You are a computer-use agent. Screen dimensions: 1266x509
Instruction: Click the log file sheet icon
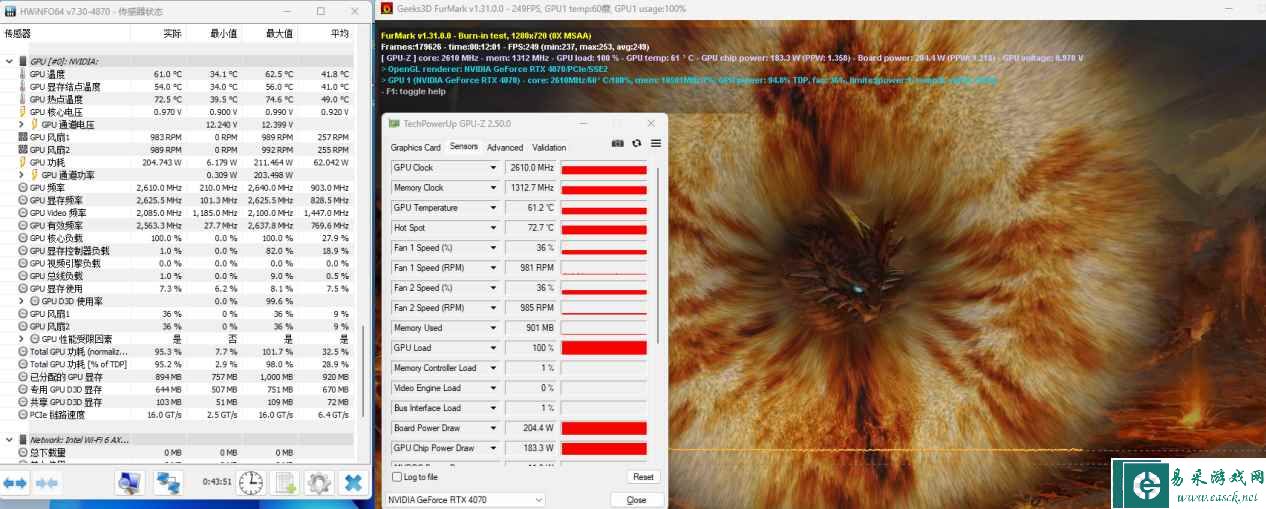(x=285, y=483)
